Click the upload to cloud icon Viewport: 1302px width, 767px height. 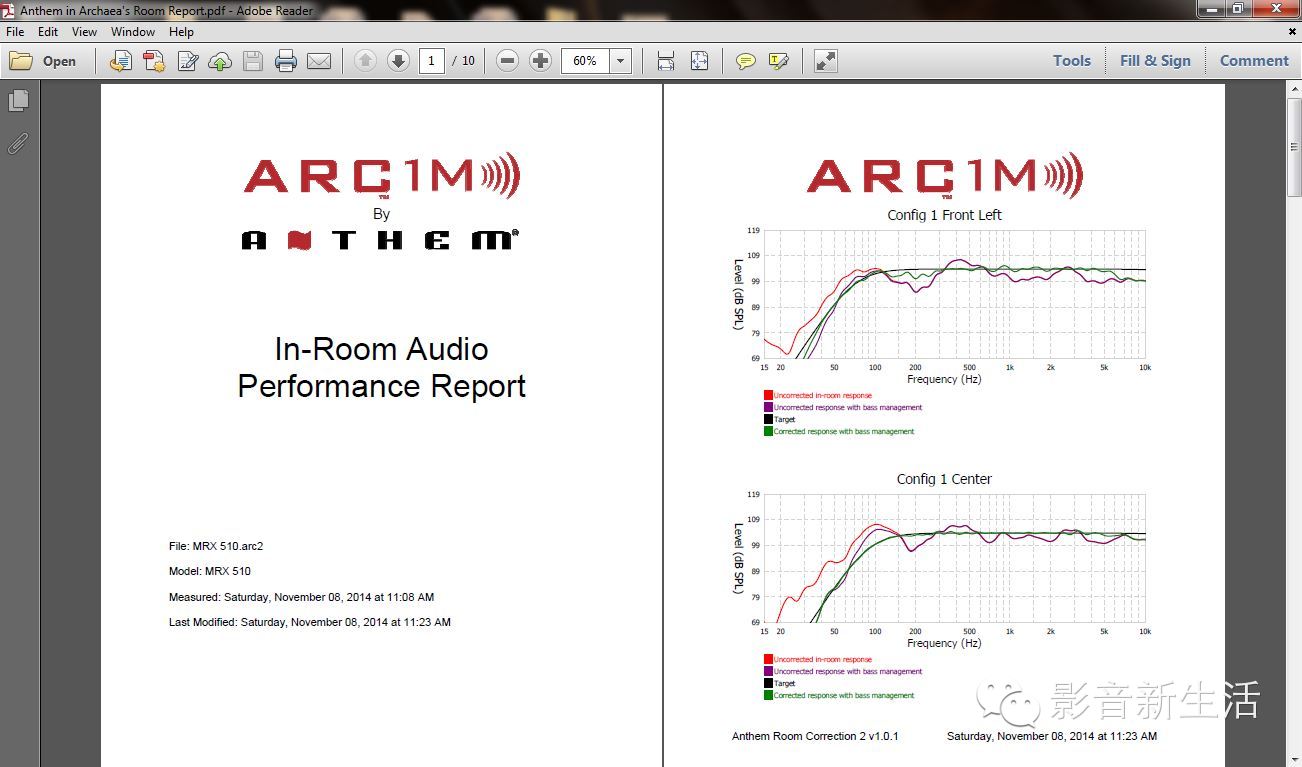click(x=220, y=61)
